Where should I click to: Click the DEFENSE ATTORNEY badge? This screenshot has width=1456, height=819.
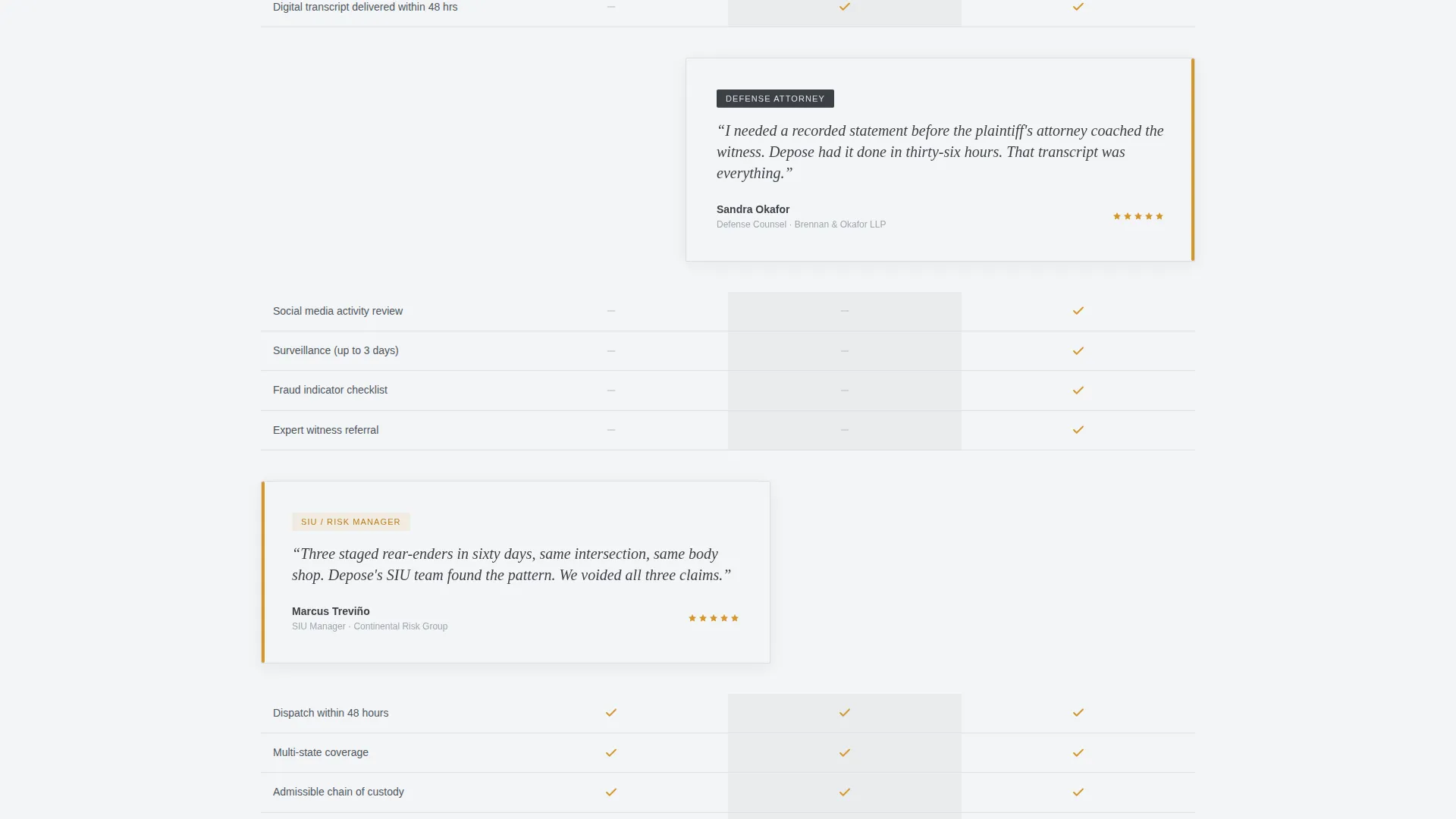775,99
